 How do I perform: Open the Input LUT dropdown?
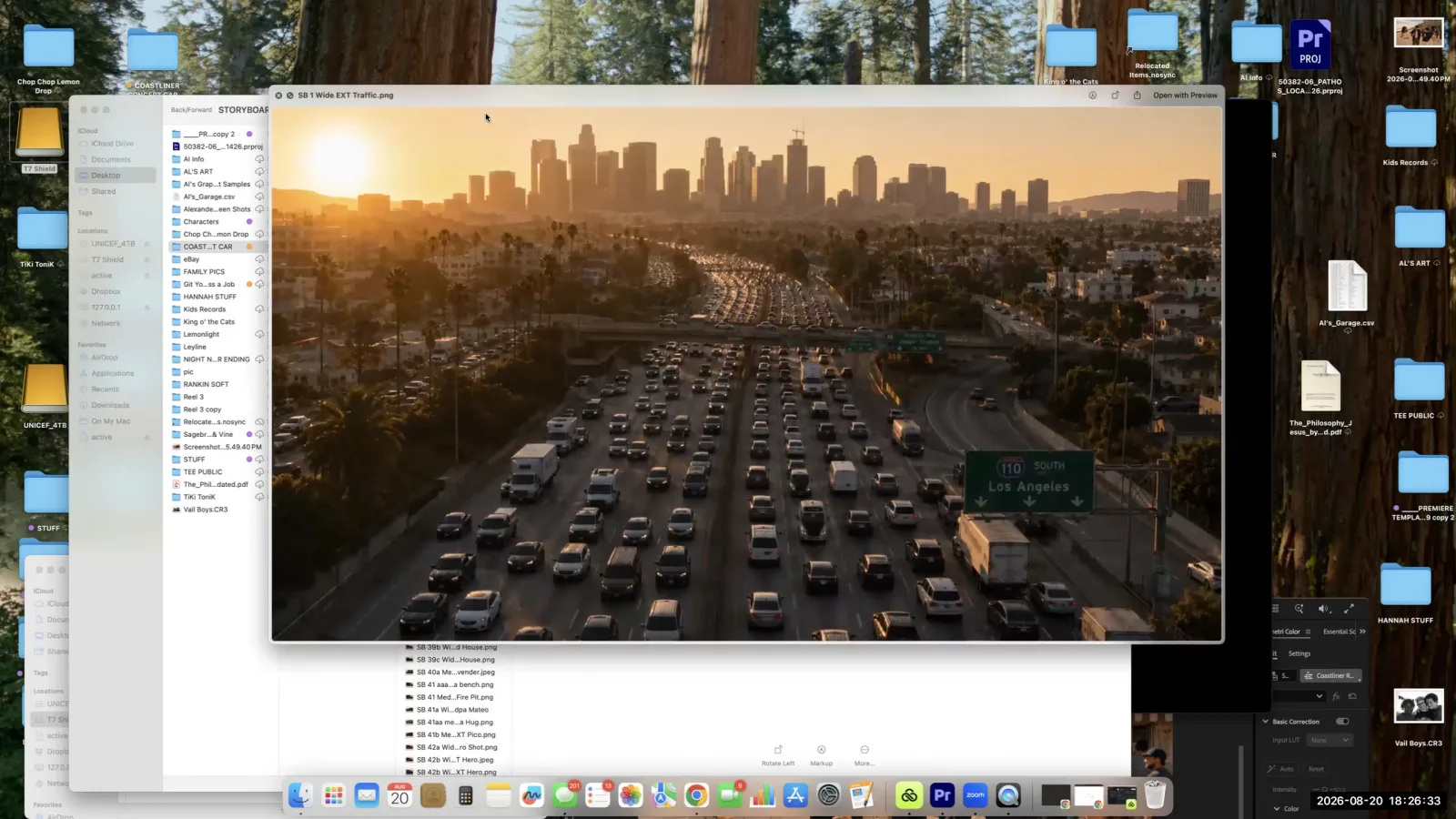coord(1330,740)
